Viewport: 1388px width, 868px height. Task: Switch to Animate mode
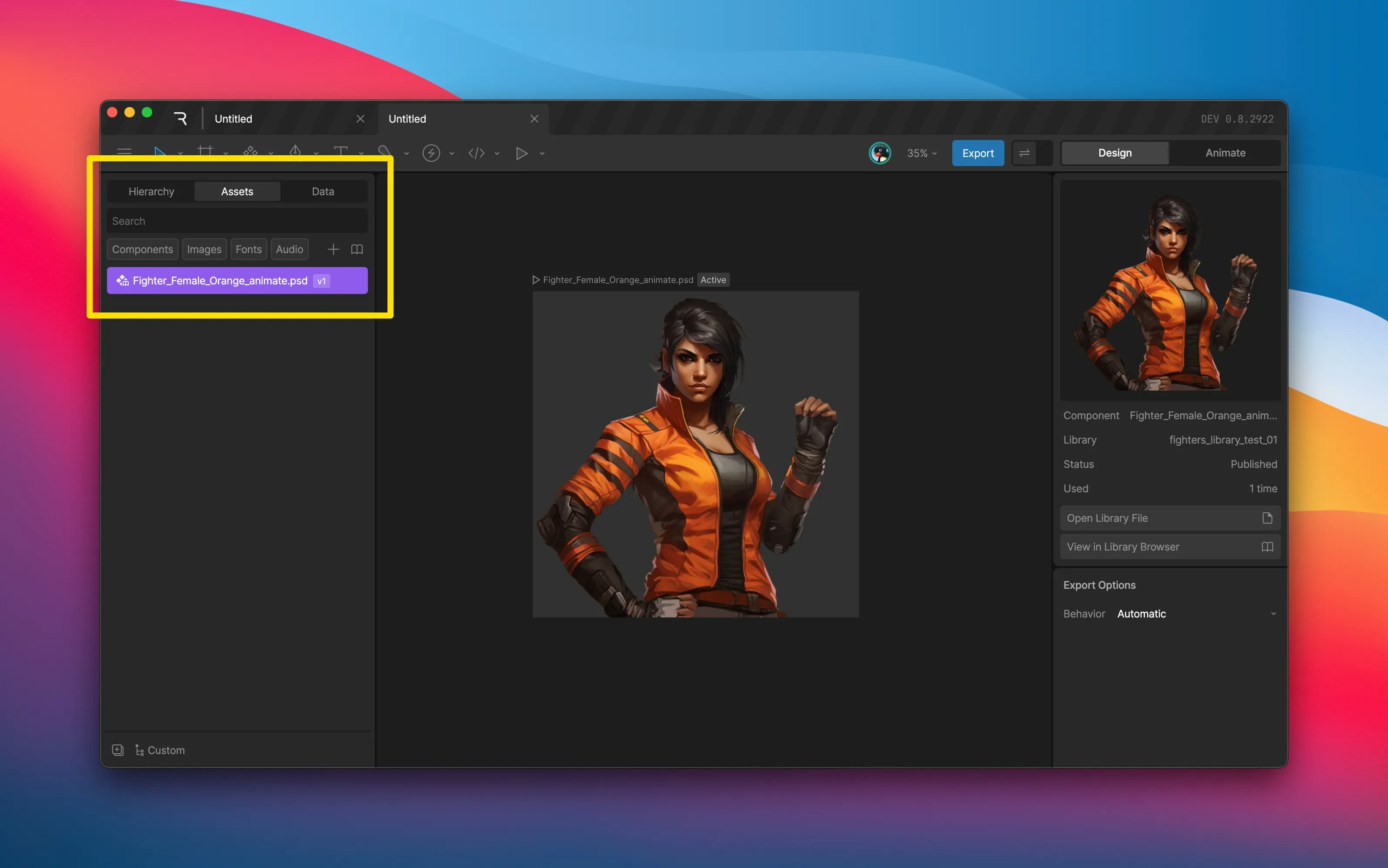pos(1225,153)
